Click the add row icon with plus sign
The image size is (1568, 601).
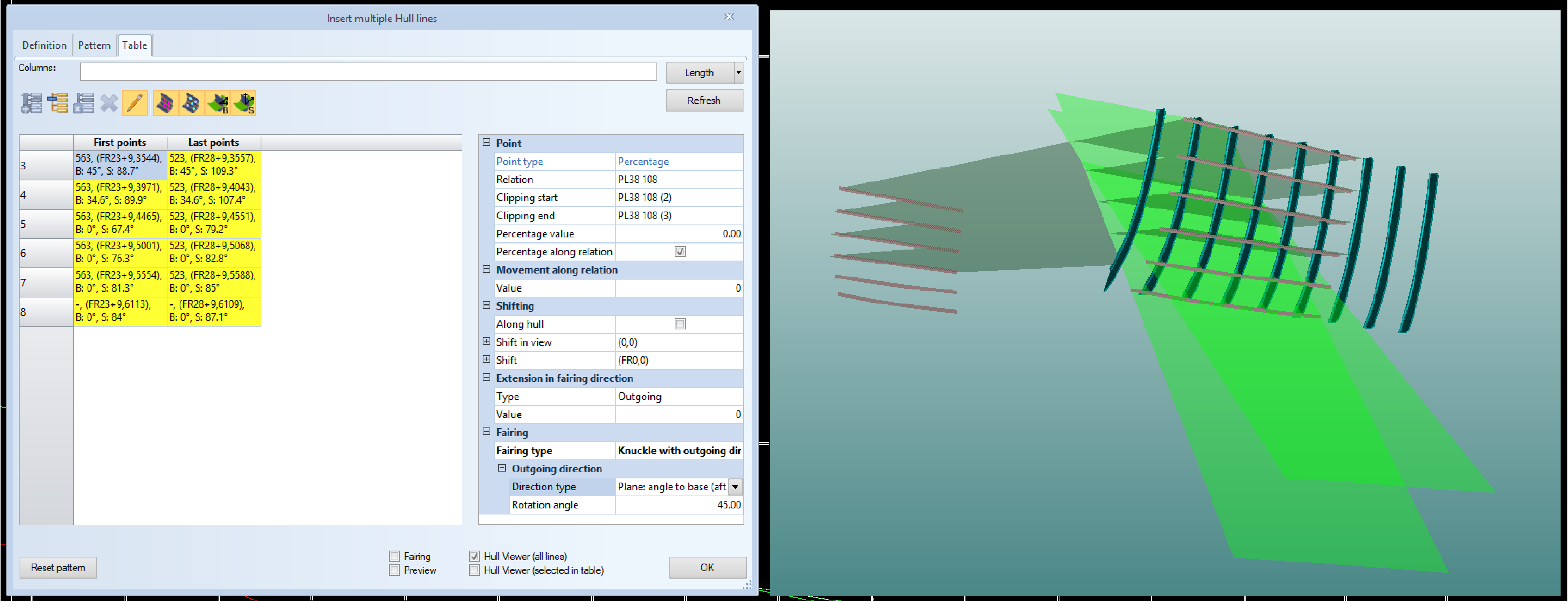(x=32, y=103)
